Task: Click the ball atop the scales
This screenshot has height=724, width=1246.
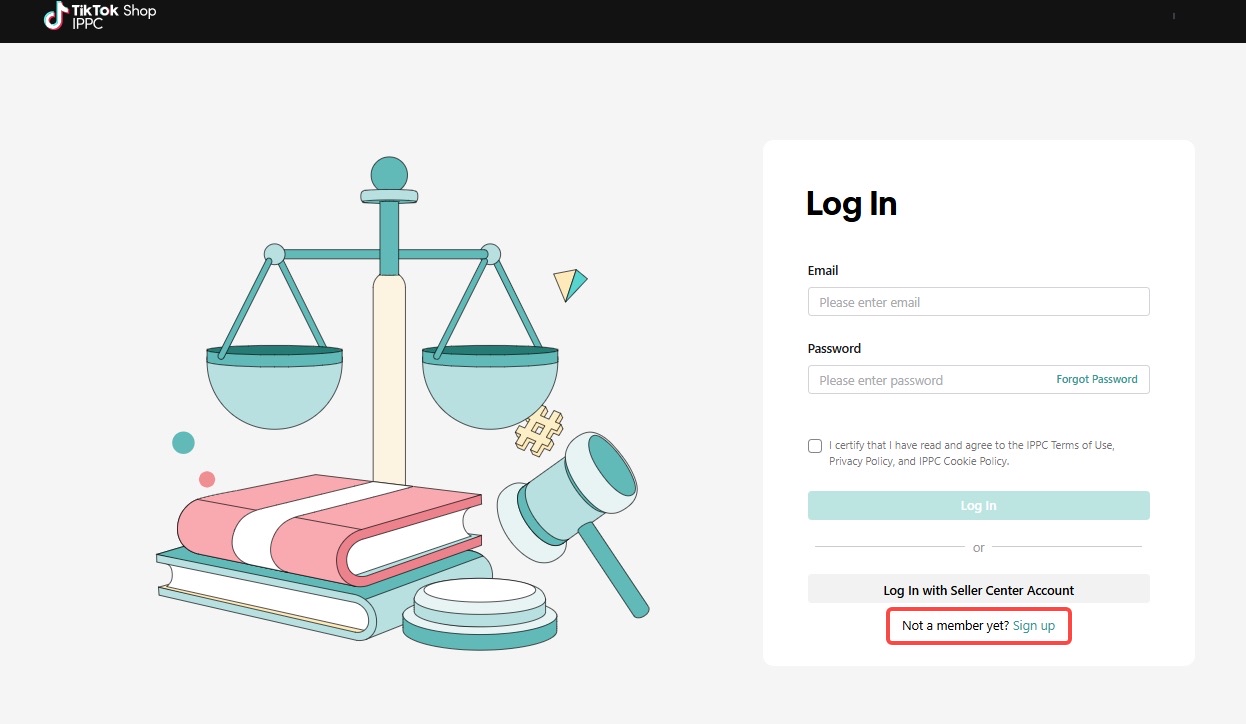Action: pos(389,173)
